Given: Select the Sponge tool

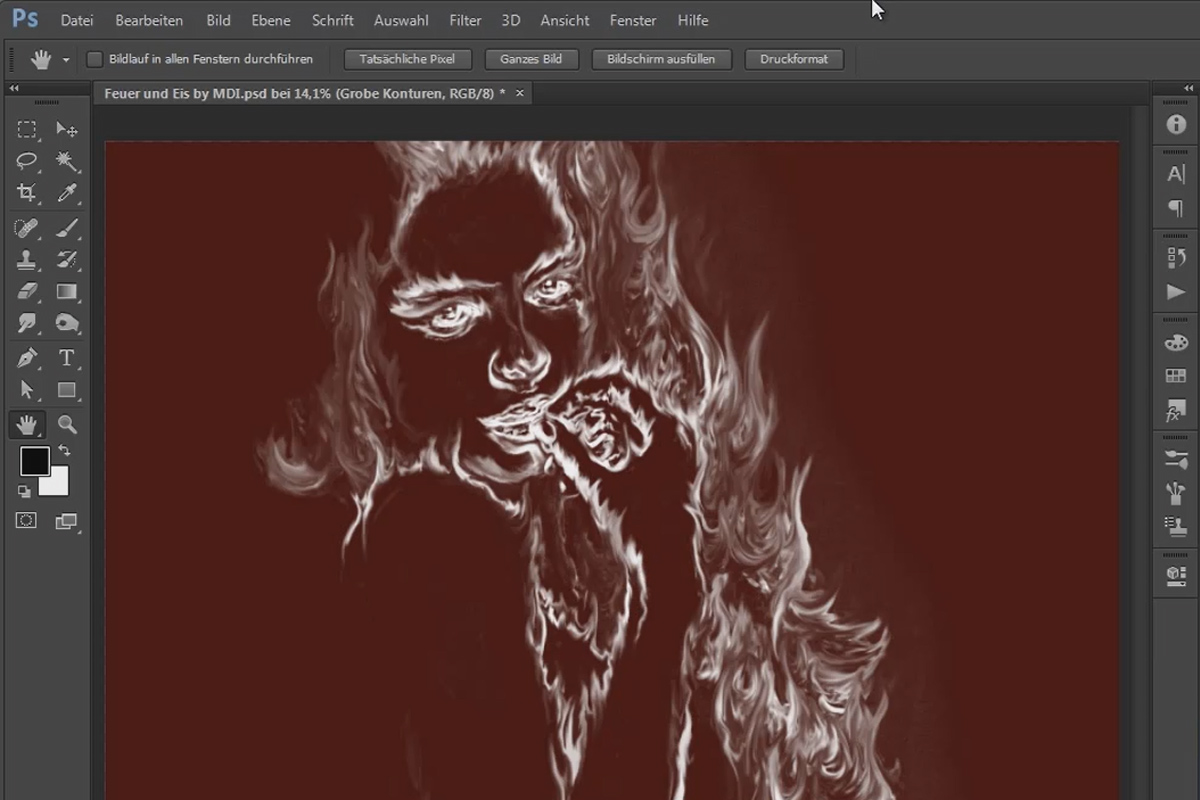Looking at the screenshot, I should [67, 323].
